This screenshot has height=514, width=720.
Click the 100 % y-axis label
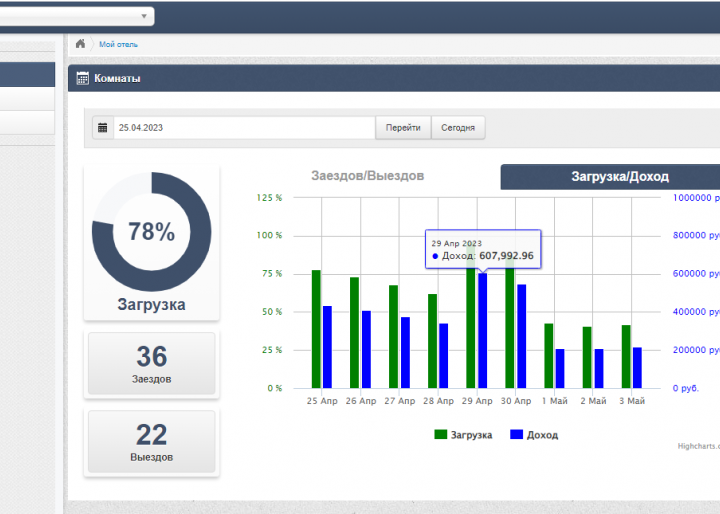(270, 235)
